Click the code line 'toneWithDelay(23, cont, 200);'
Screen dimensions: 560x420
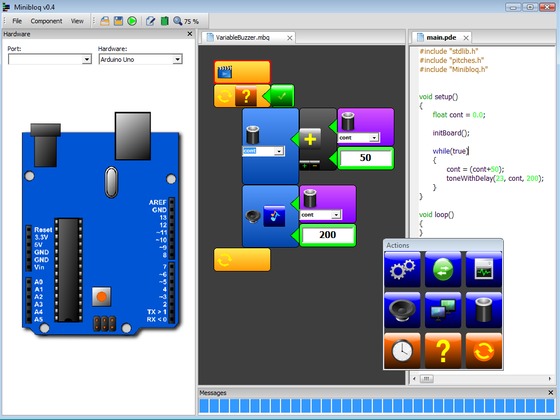click(x=495, y=178)
